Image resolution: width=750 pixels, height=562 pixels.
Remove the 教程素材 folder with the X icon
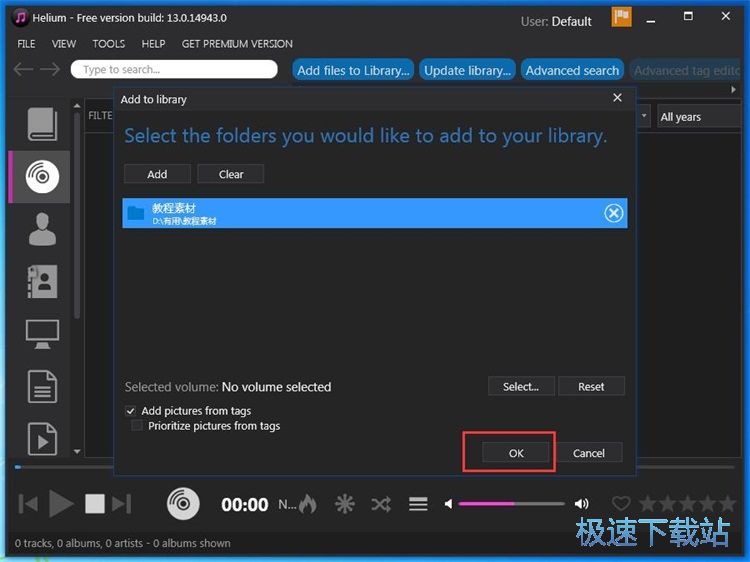point(613,213)
